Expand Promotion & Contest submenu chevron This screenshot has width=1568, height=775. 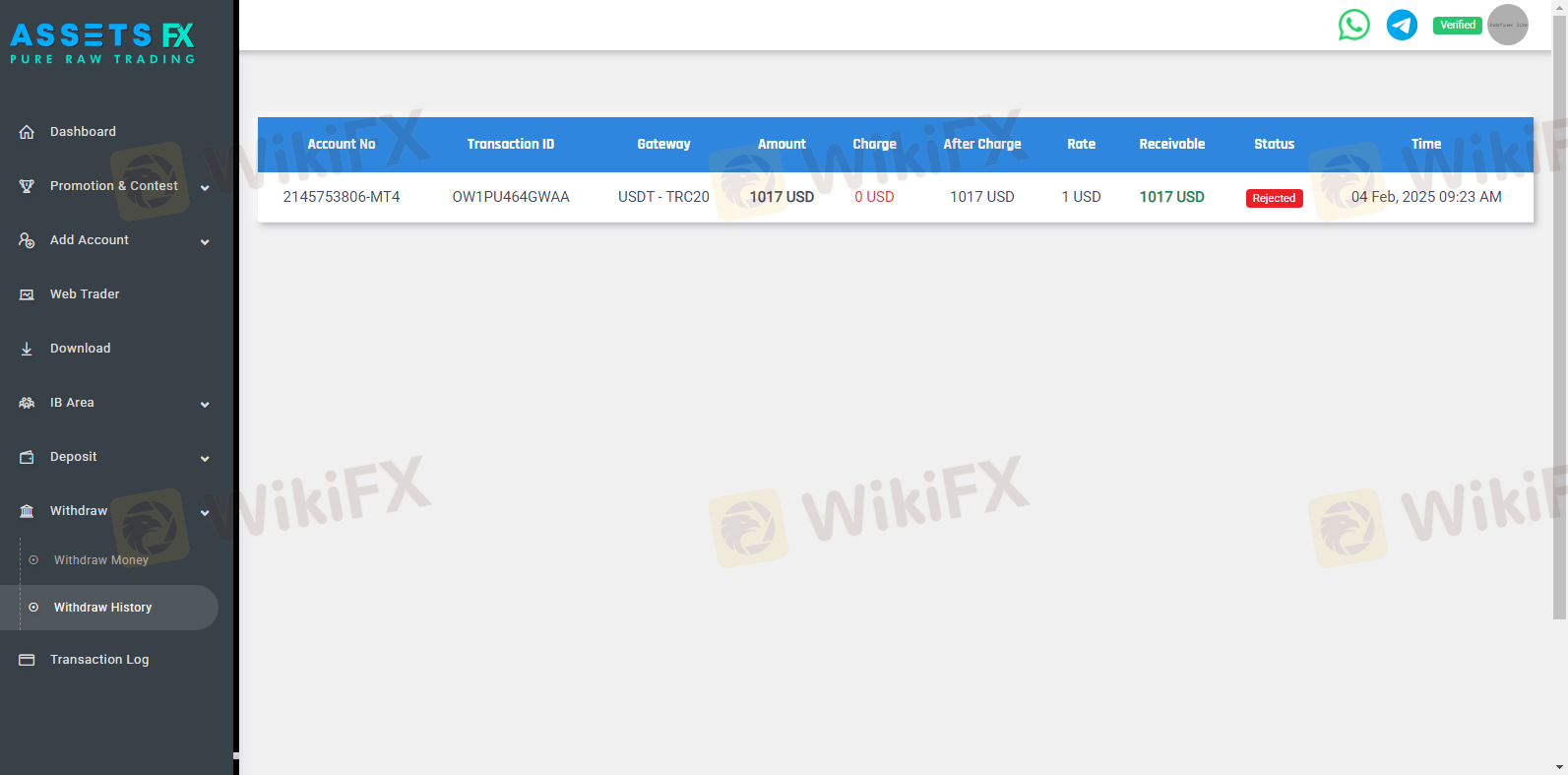point(205,187)
